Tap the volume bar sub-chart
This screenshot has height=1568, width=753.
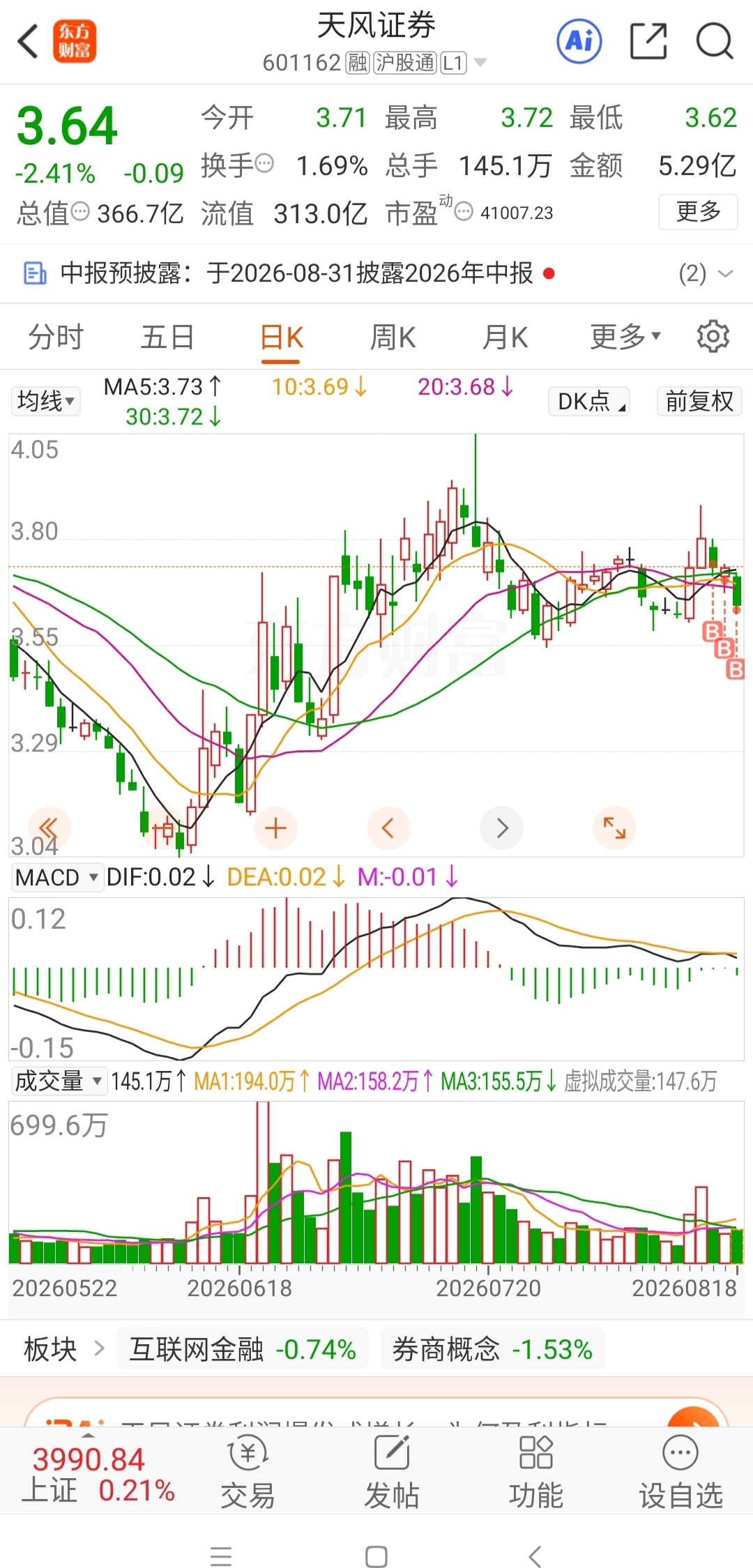pos(376,1182)
